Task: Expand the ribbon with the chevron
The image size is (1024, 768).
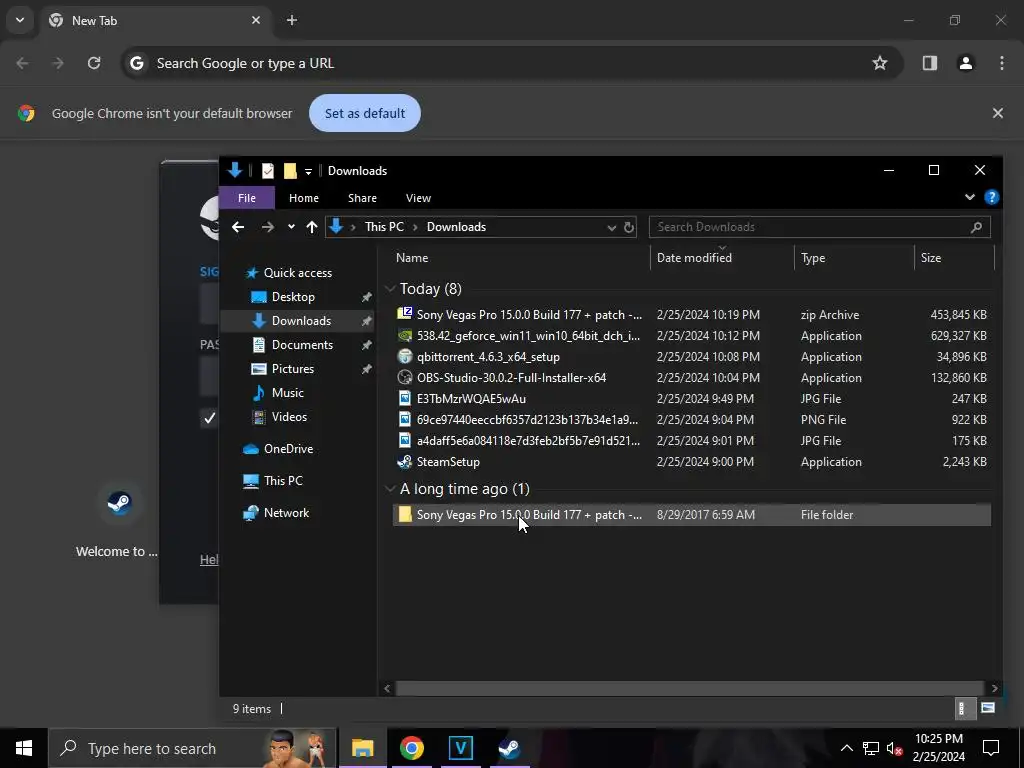Action: (x=969, y=197)
